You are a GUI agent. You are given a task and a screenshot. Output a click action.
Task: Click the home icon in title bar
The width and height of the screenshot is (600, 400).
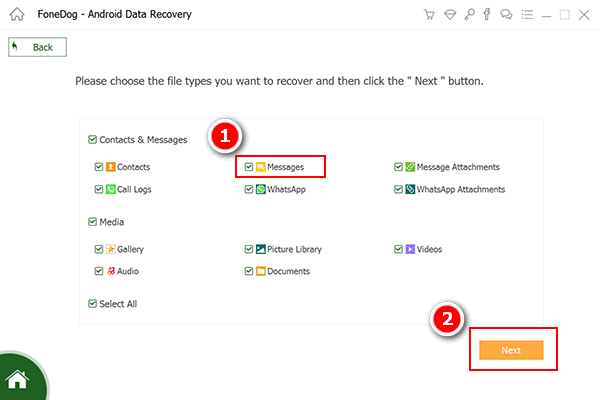pyautogui.click(x=15, y=15)
